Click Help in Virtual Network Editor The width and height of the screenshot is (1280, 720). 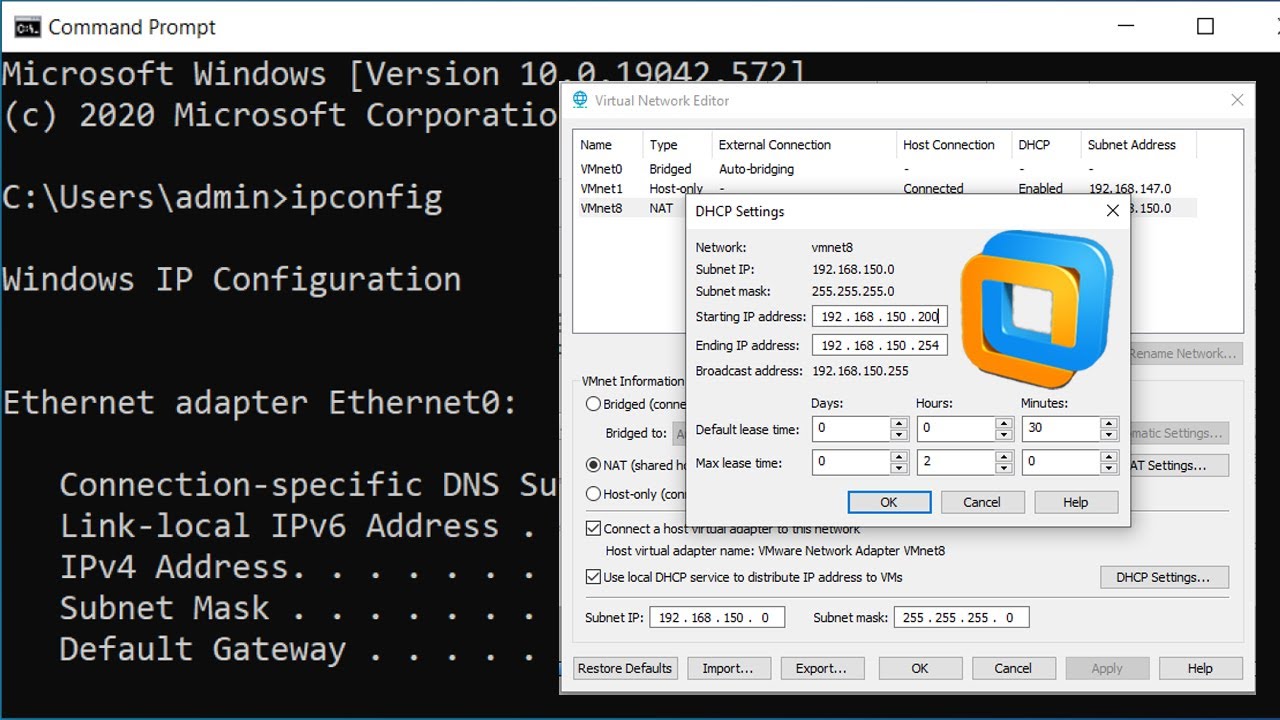(x=1200, y=668)
